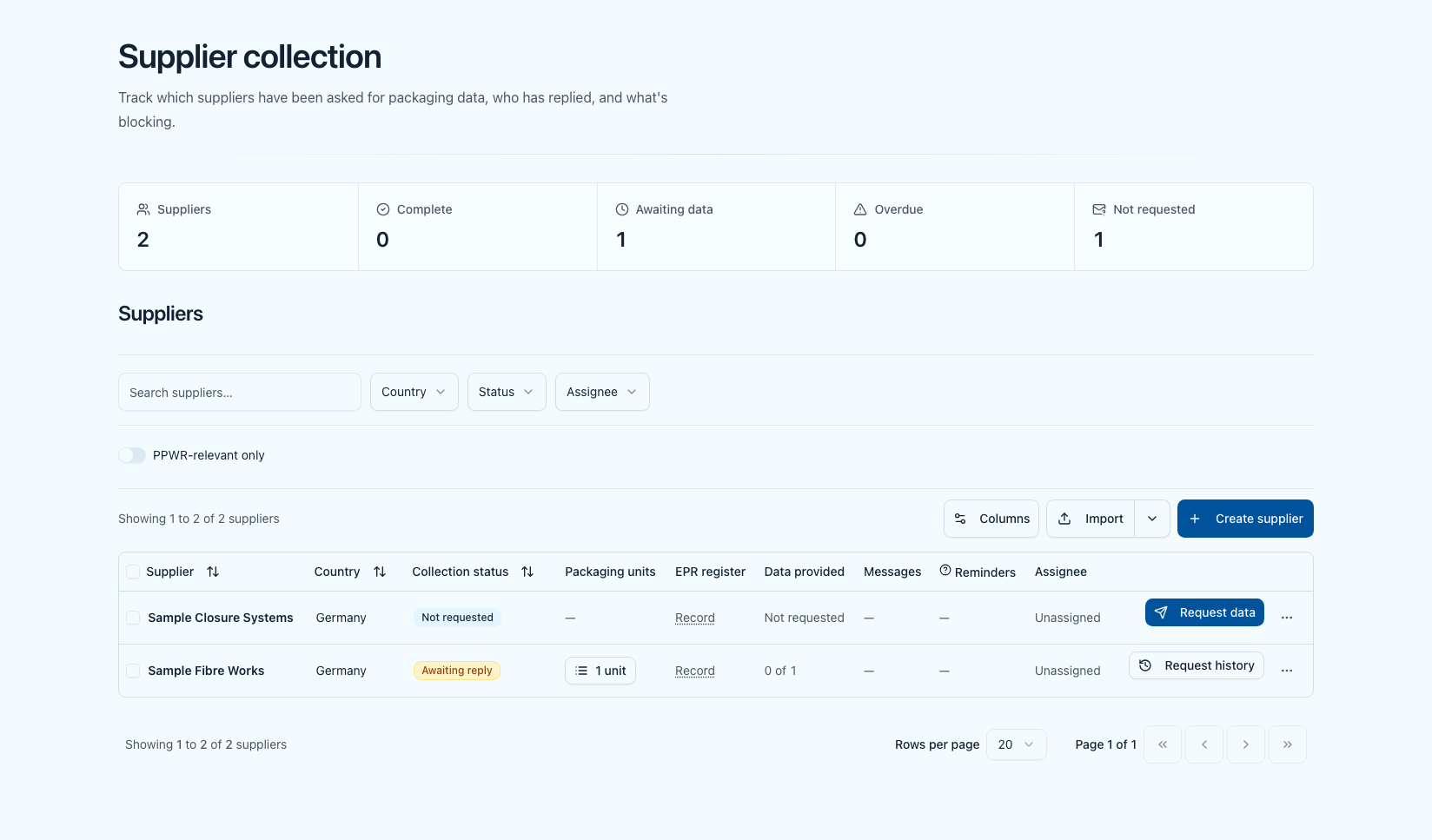The width and height of the screenshot is (1432, 840).
Task: Open EPR Record link for Sample Closure Systems
Action: click(x=695, y=618)
